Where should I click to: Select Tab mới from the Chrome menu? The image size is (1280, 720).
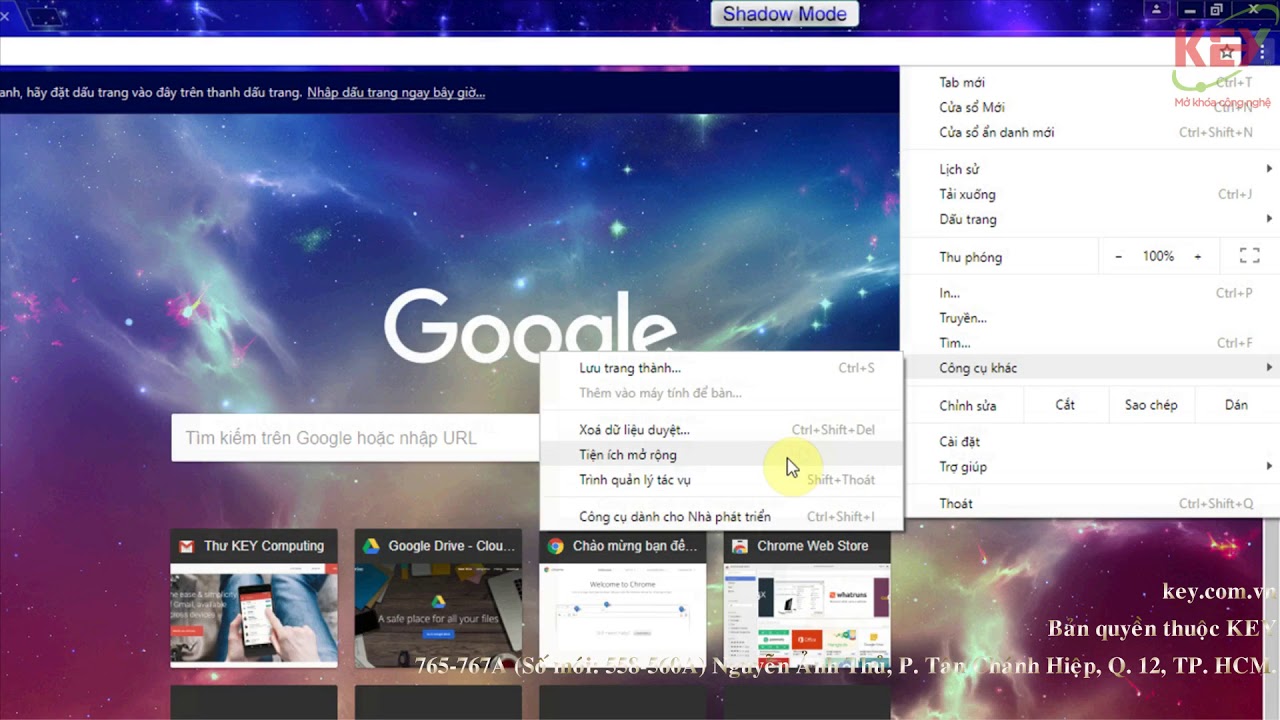(x=1090, y=82)
